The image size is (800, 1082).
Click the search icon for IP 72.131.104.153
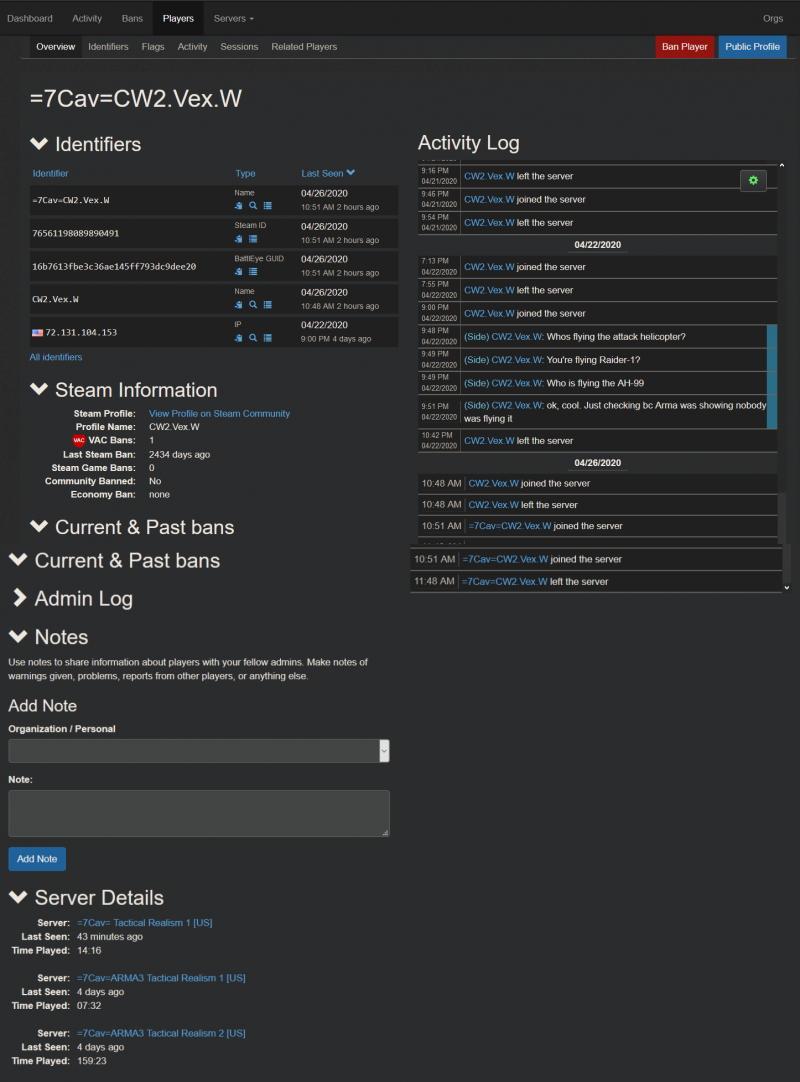click(253, 338)
